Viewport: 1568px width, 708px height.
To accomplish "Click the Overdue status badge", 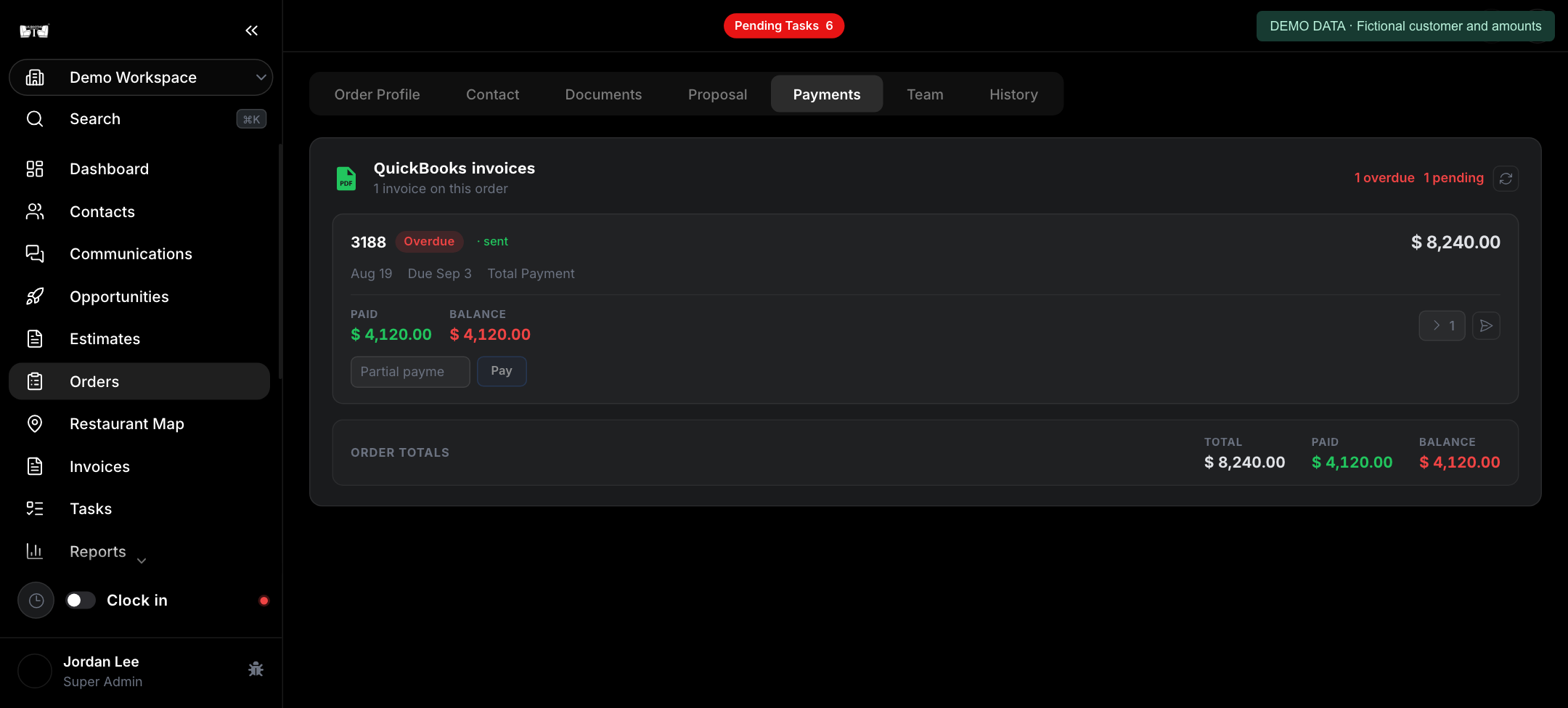I will coord(429,242).
